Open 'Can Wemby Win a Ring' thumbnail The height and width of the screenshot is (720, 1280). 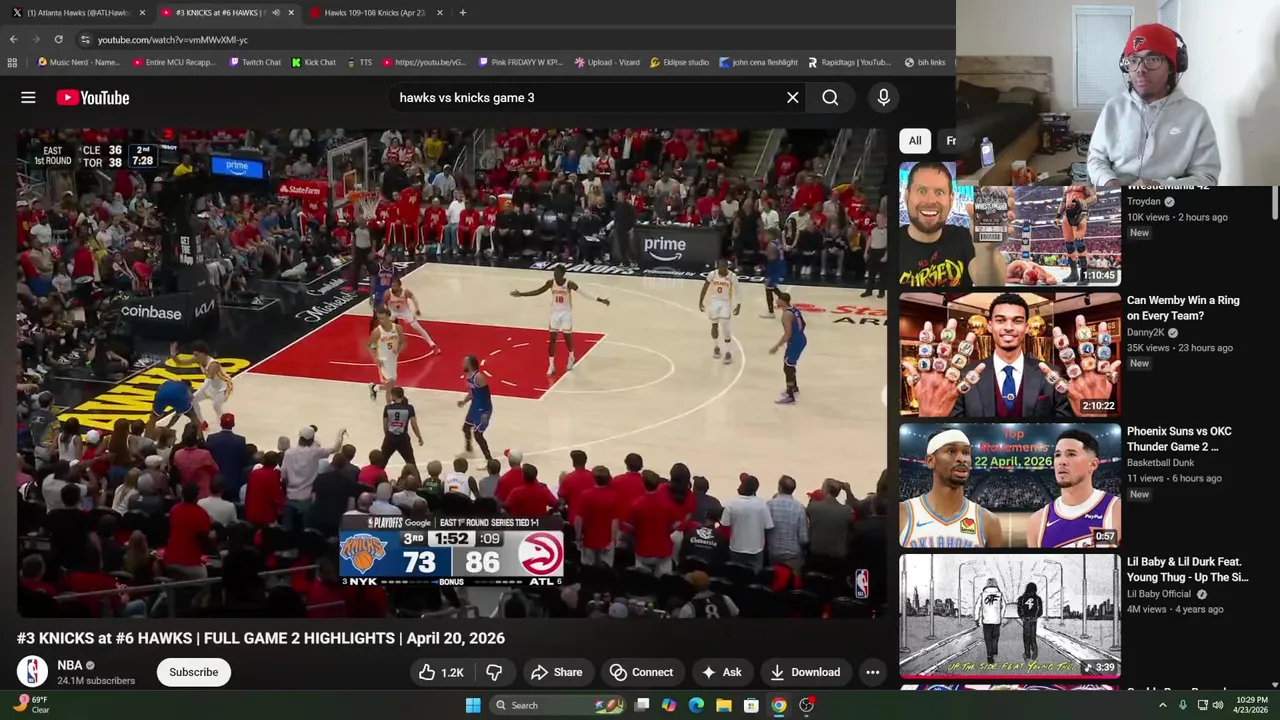pos(1010,354)
